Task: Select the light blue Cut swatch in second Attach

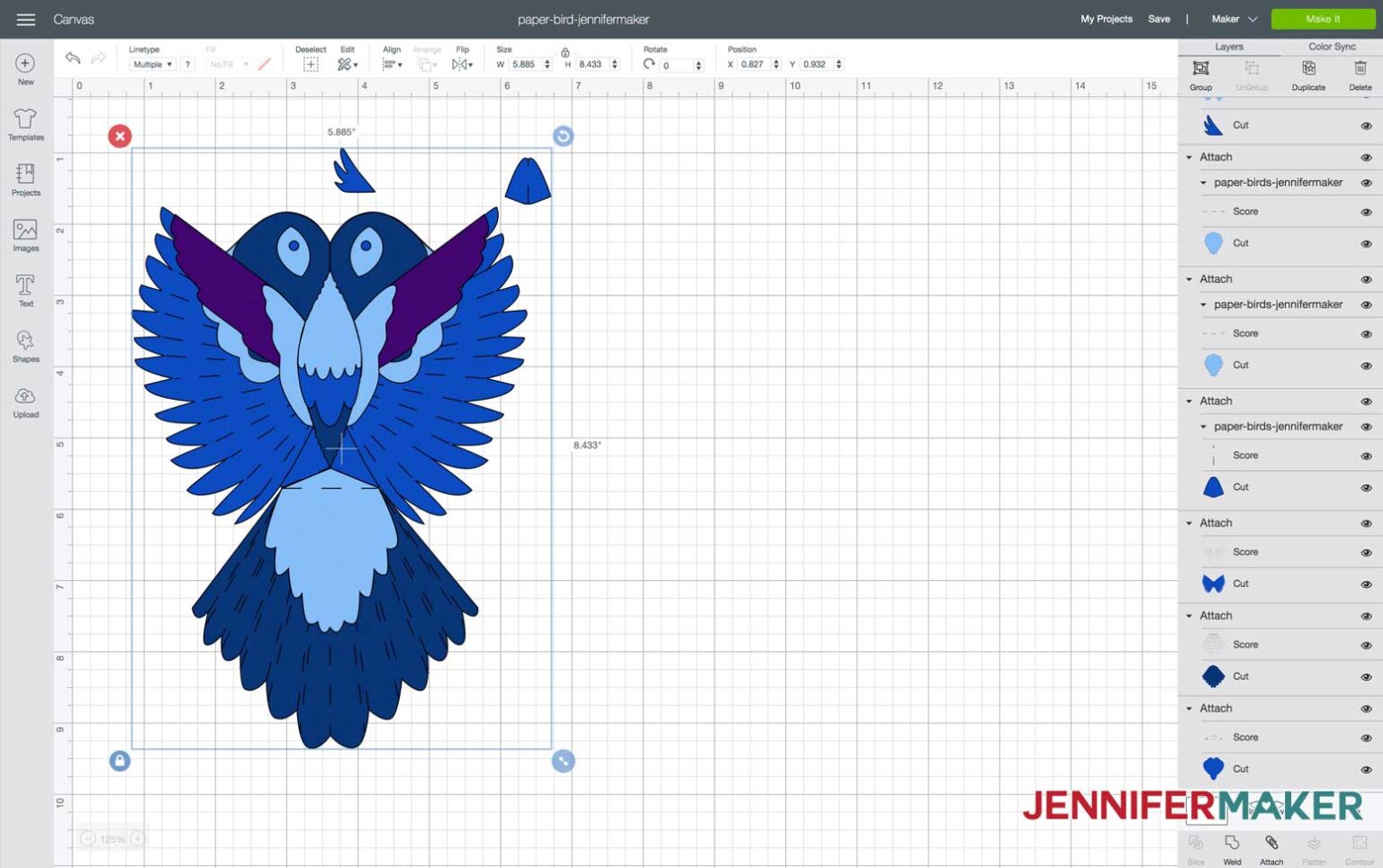Action: point(1214,365)
